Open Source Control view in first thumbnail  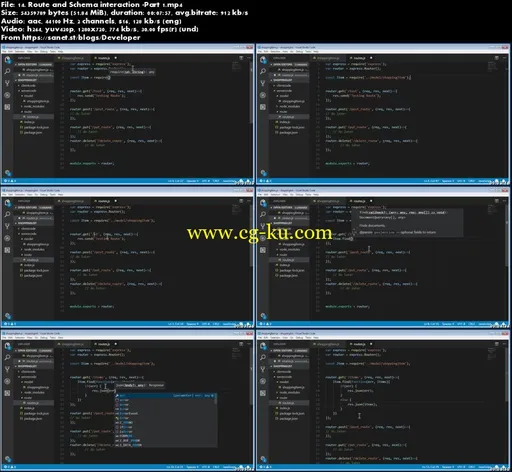(7, 83)
